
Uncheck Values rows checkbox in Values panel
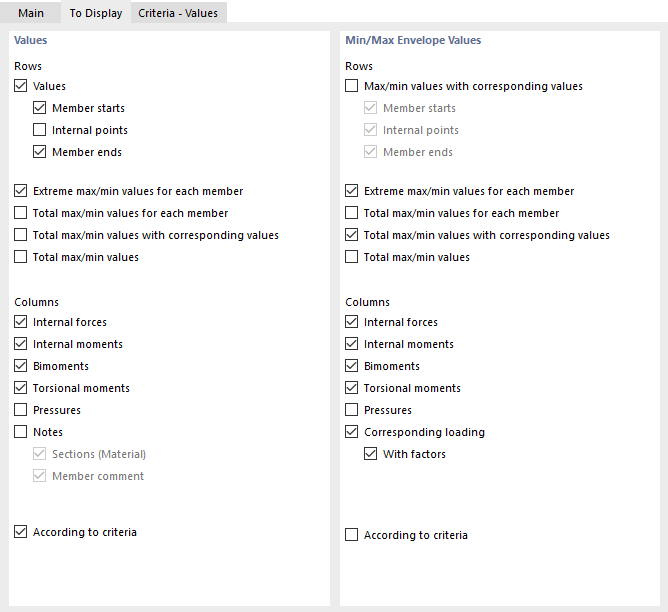[x=21, y=86]
